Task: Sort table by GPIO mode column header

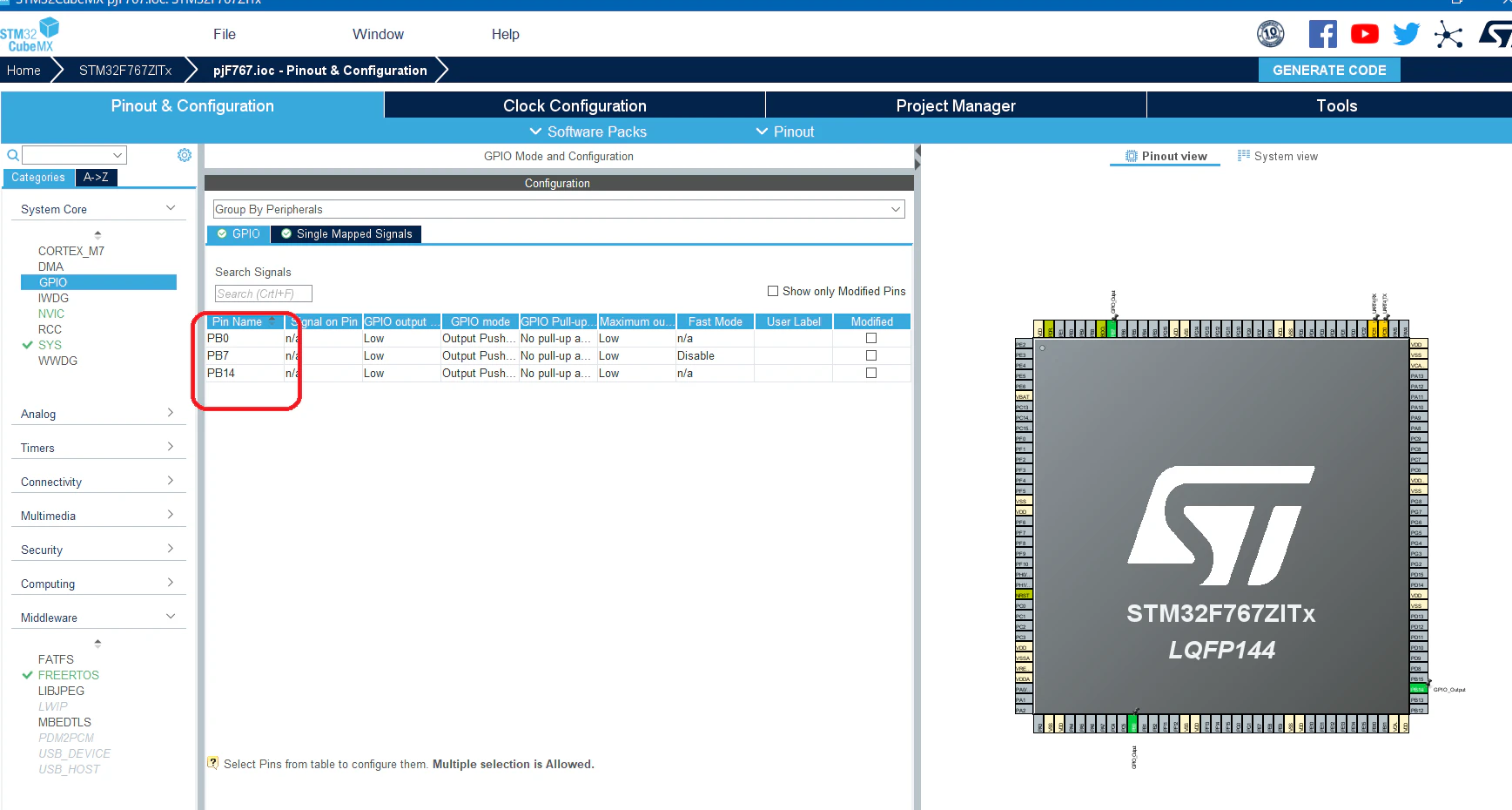Action: (480, 321)
